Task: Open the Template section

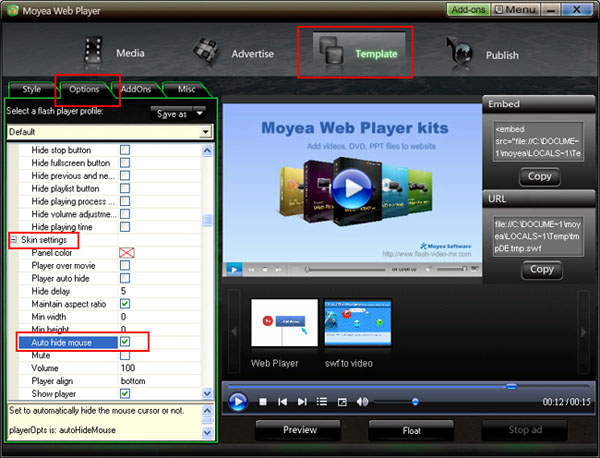Action: pos(359,53)
